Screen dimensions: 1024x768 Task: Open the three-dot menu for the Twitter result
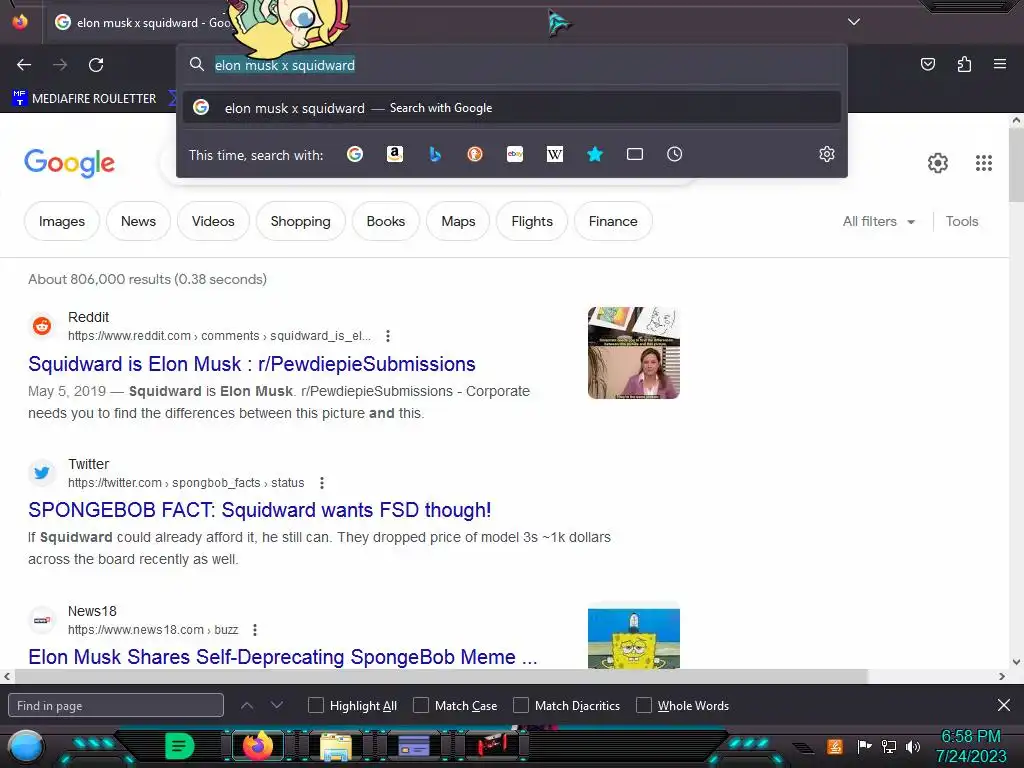click(321, 483)
